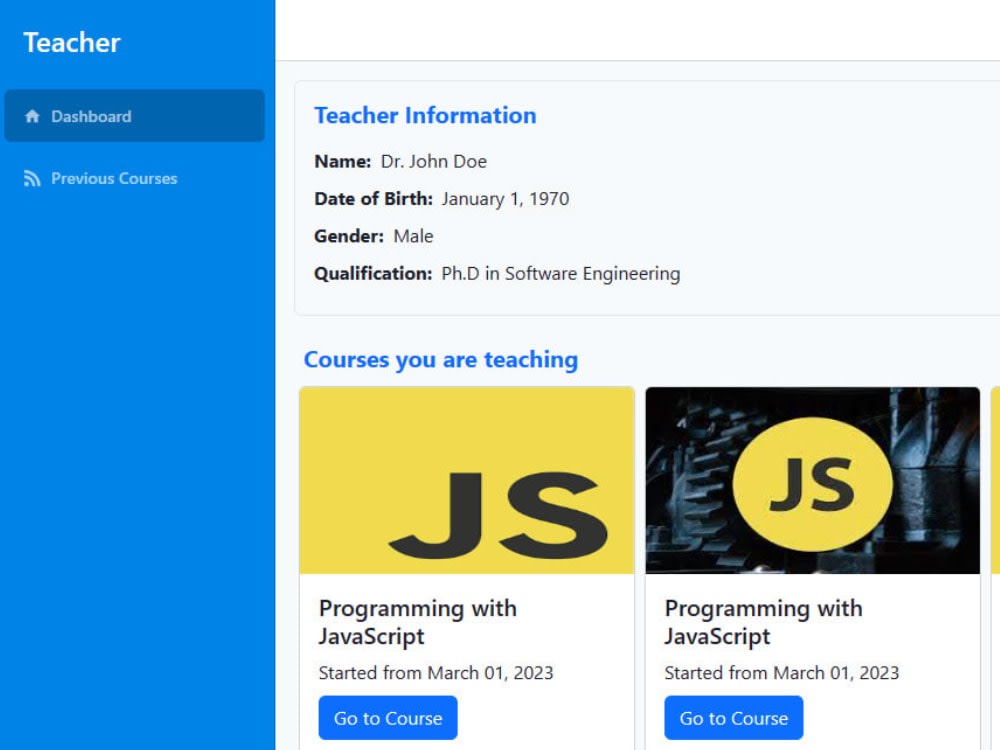Image resolution: width=1000 pixels, height=750 pixels.
Task: Click the feed icon beside Previous Courses
Action: [32, 179]
